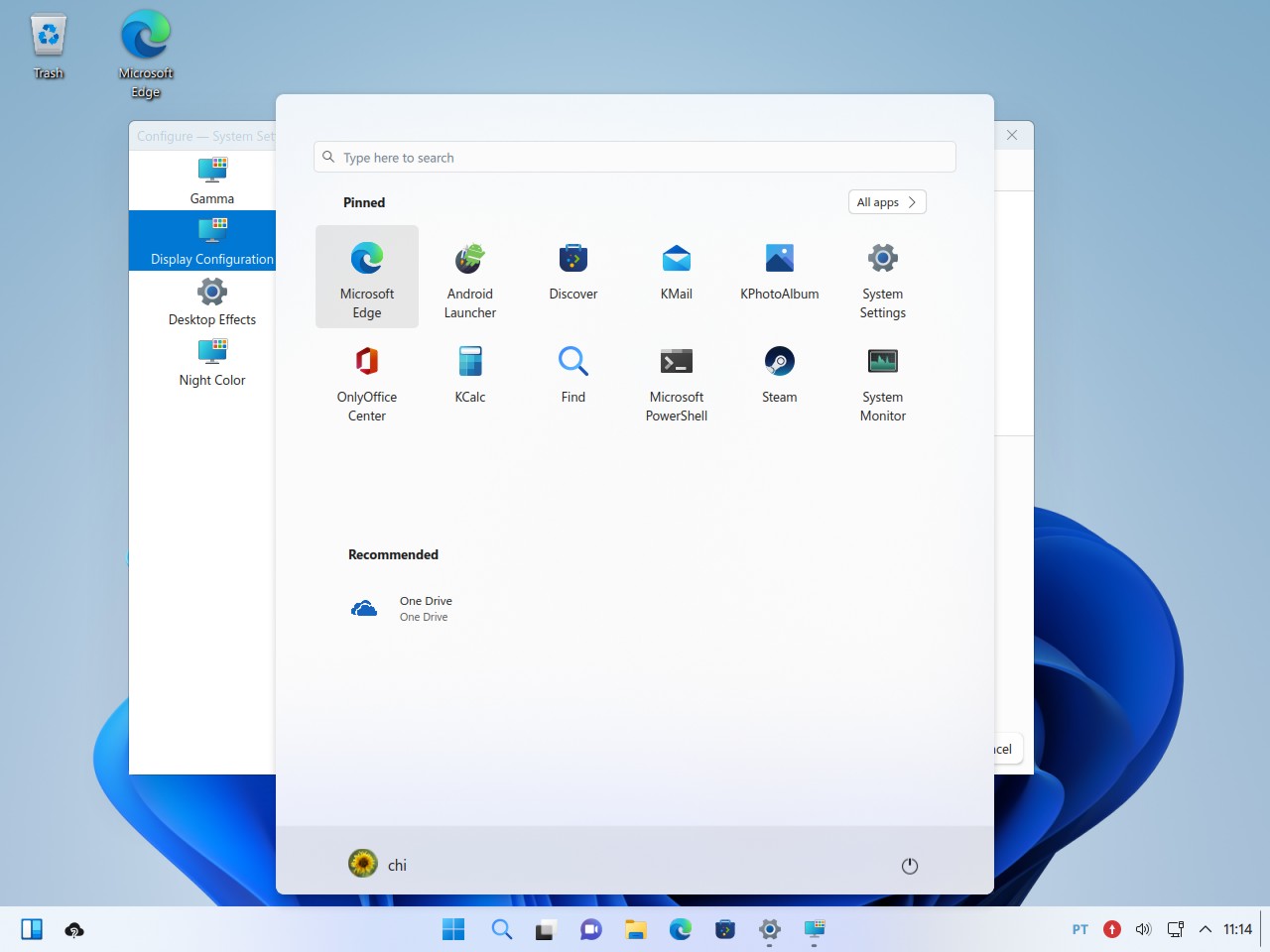Viewport: 1270px width, 952px height.
Task: Open the chi user profile
Action: tap(378, 865)
